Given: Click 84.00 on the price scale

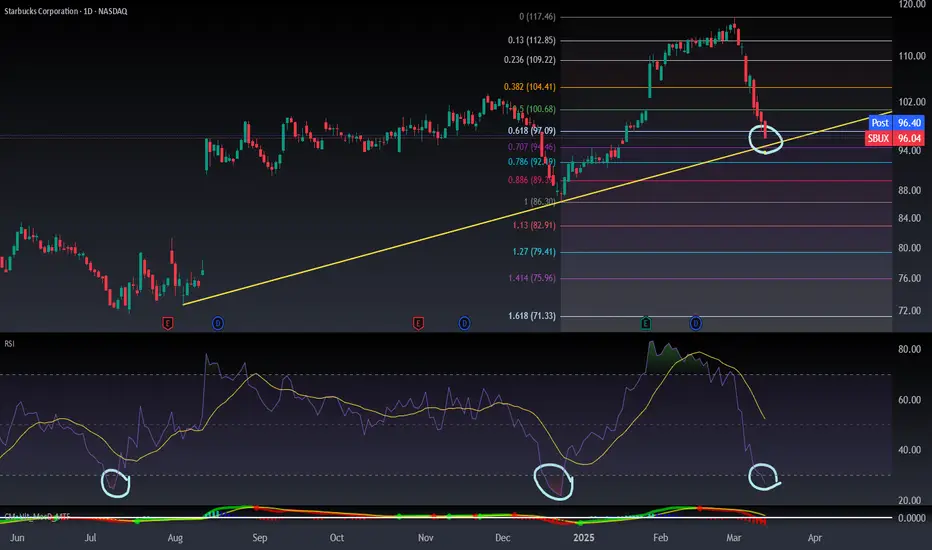Looking at the screenshot, I should [x=909, y=218].
